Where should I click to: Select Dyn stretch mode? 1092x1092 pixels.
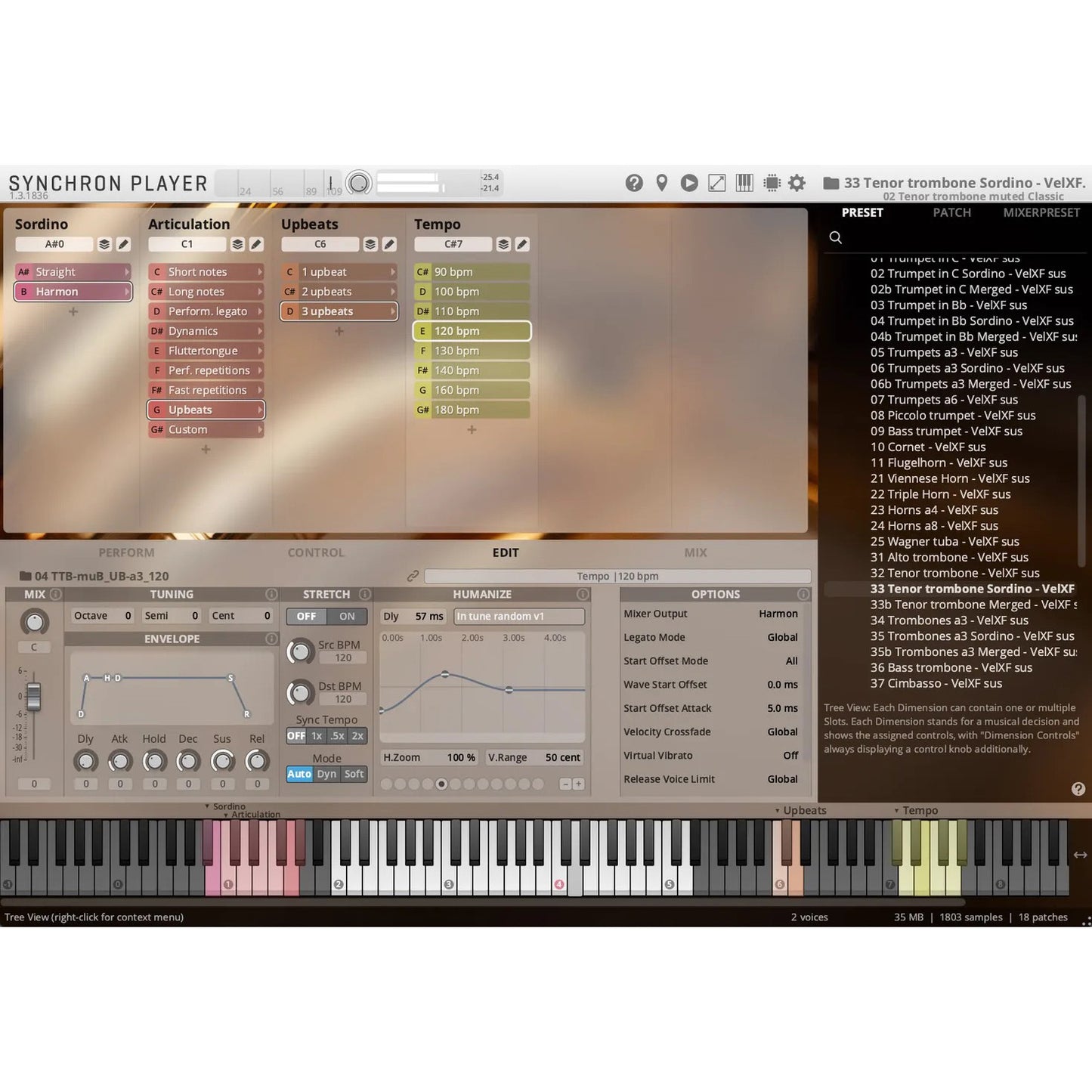[x=326, y=774]
